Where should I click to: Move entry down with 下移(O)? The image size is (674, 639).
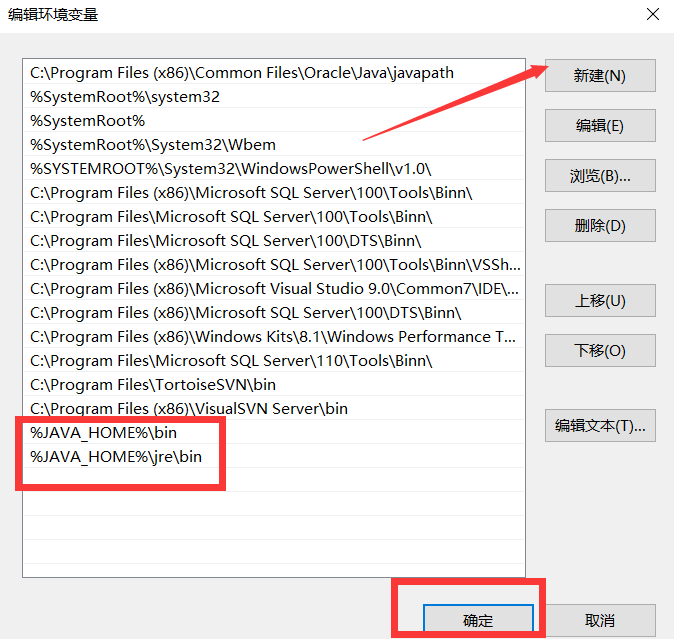tap(600, 351)
